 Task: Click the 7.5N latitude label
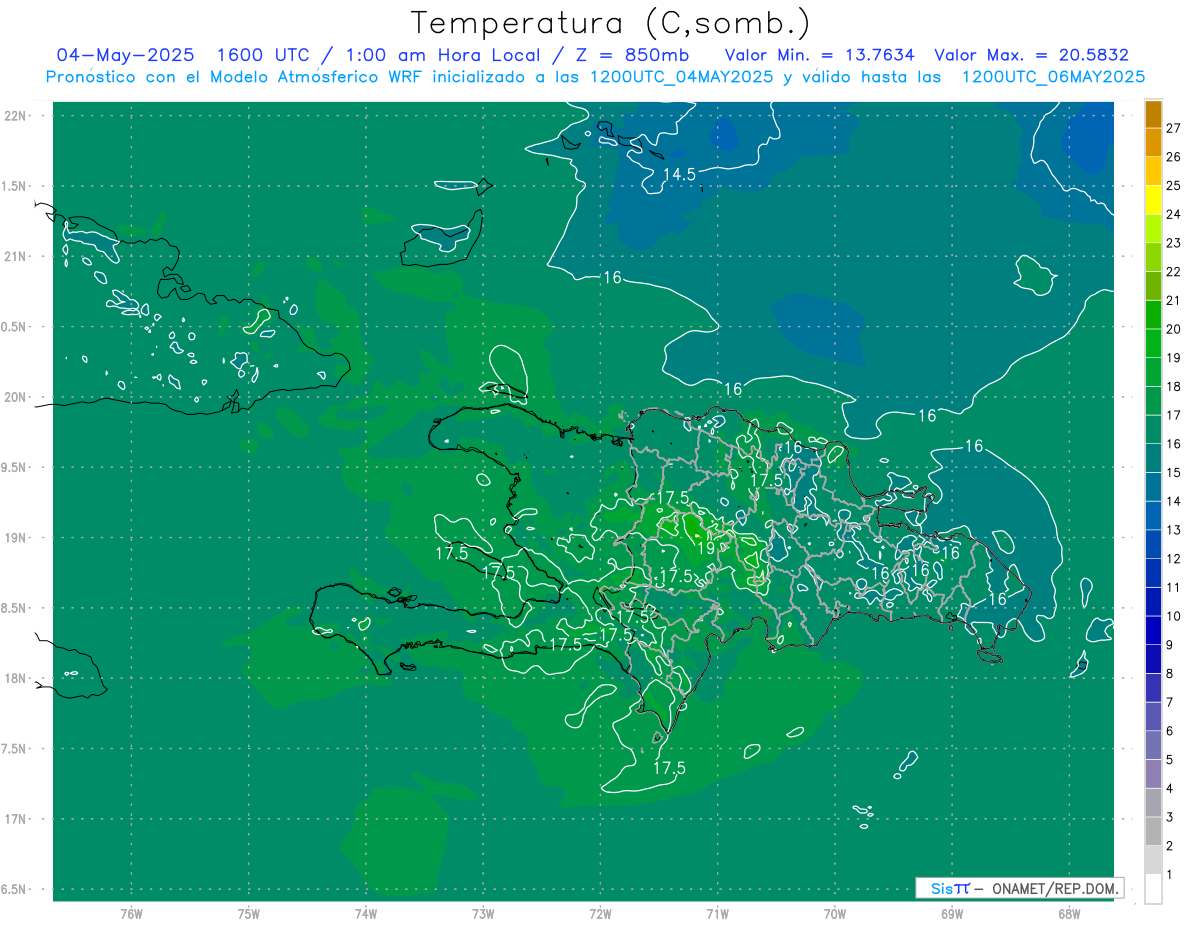15,750
